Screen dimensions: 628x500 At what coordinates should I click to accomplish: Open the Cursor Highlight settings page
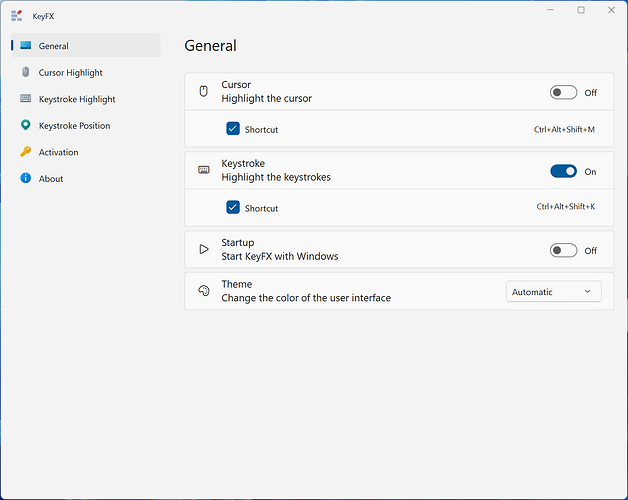point(70,73)
